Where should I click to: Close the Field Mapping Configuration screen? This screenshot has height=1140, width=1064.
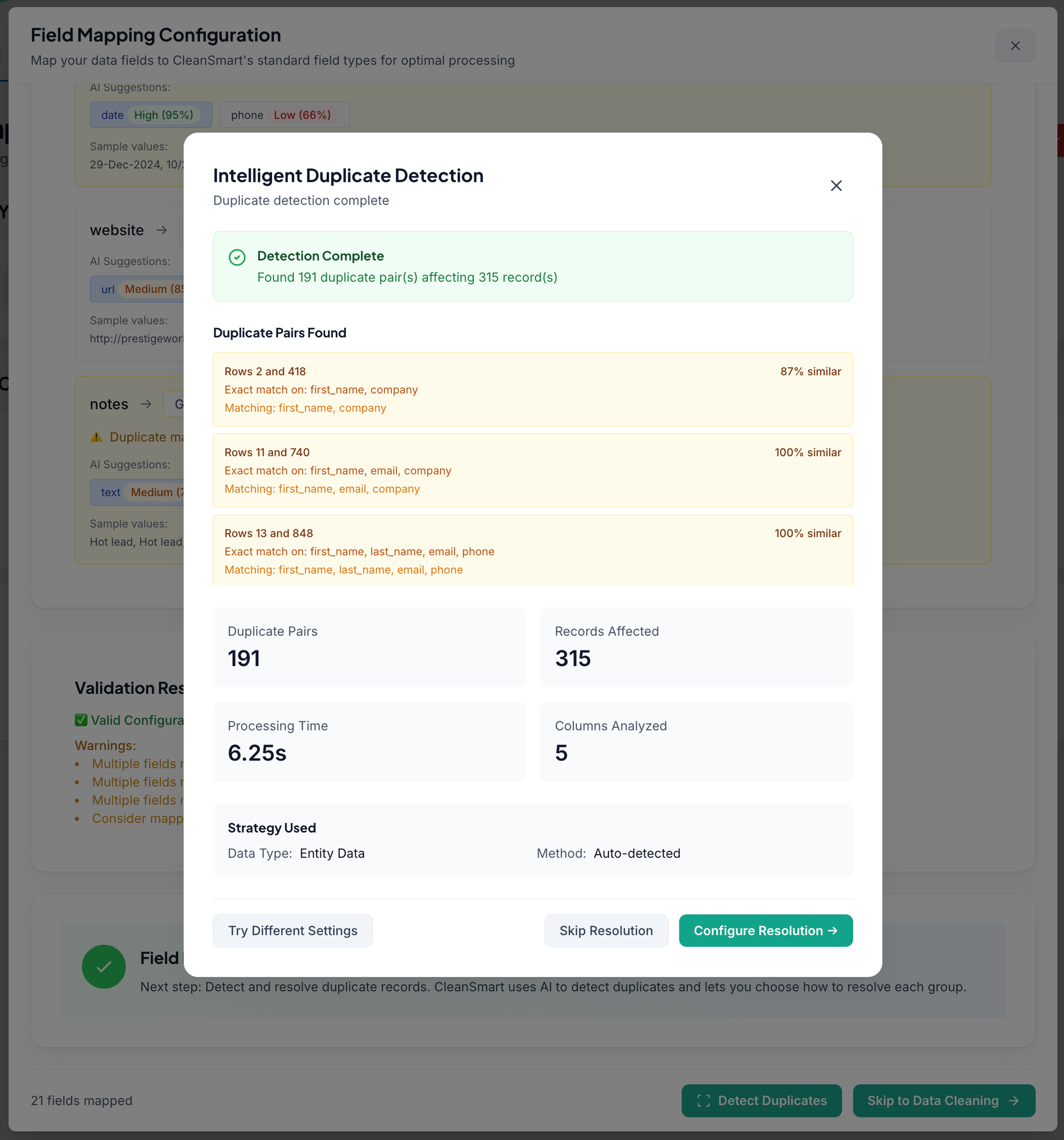coord(1015,45)
